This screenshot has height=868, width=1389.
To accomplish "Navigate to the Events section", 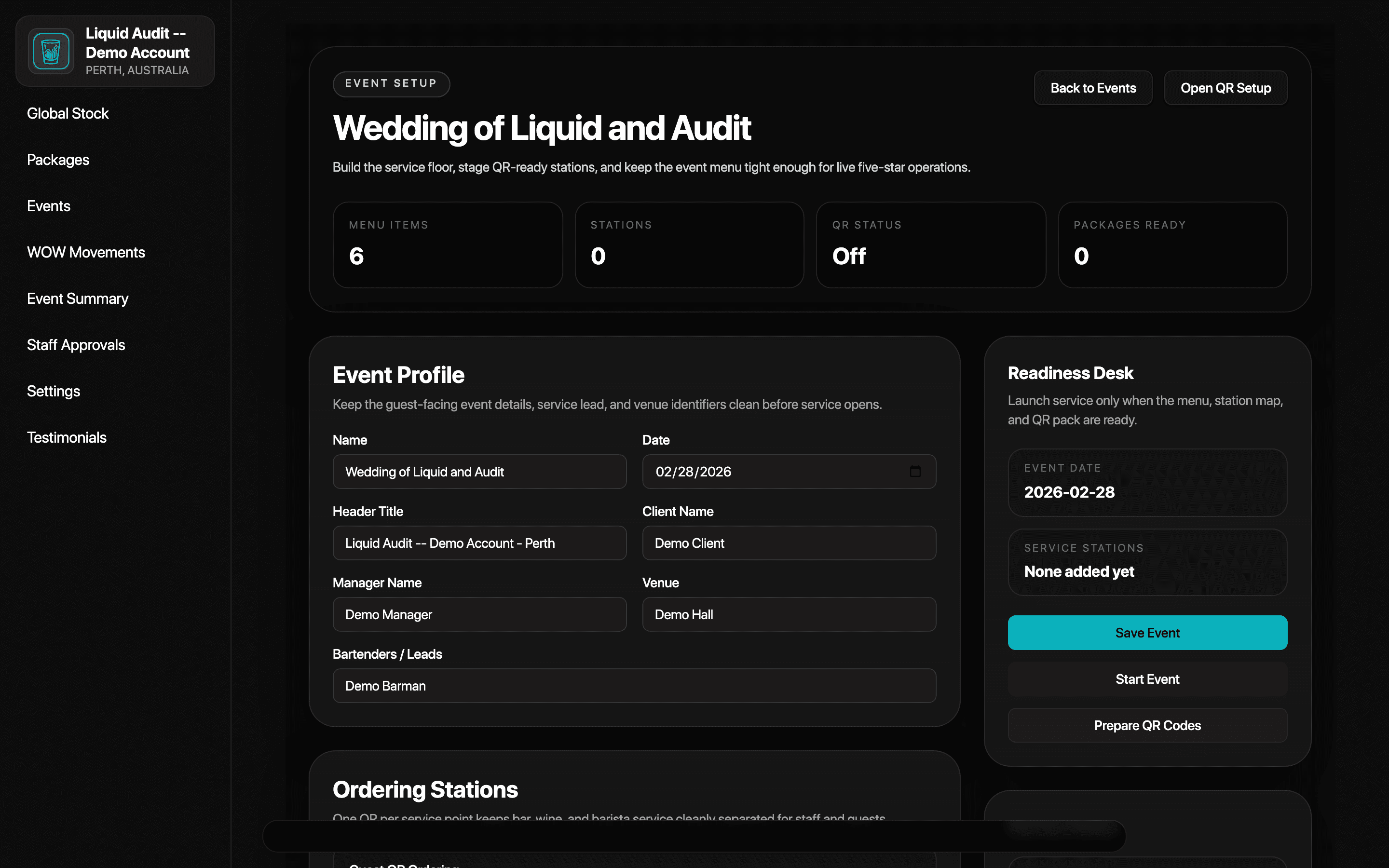I will coord(49,206).
